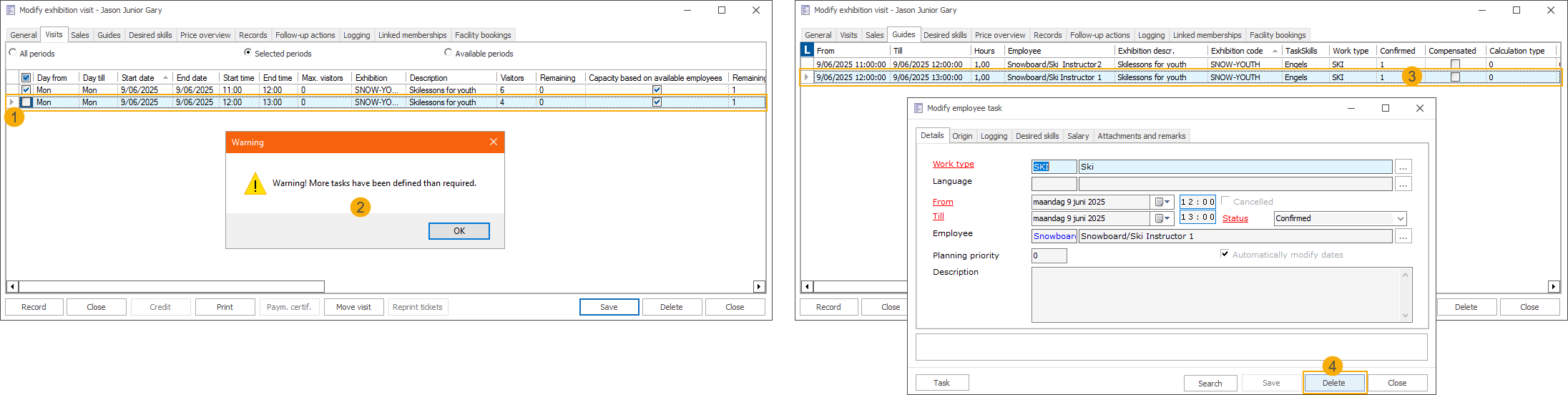Open the Work type lookup ellipsis button
This screenshot has height=395, width=1568.
(1403, 167)
